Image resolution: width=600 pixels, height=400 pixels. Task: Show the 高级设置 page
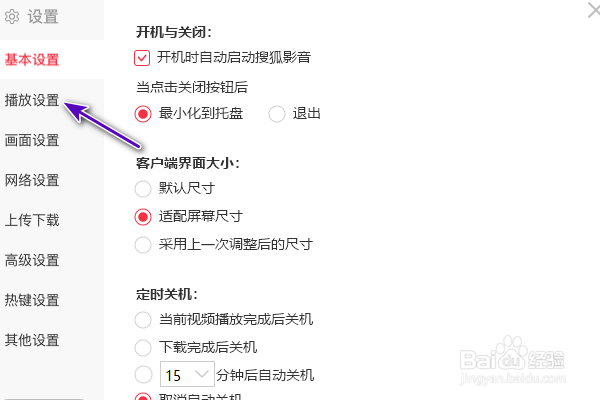(32, 260)
